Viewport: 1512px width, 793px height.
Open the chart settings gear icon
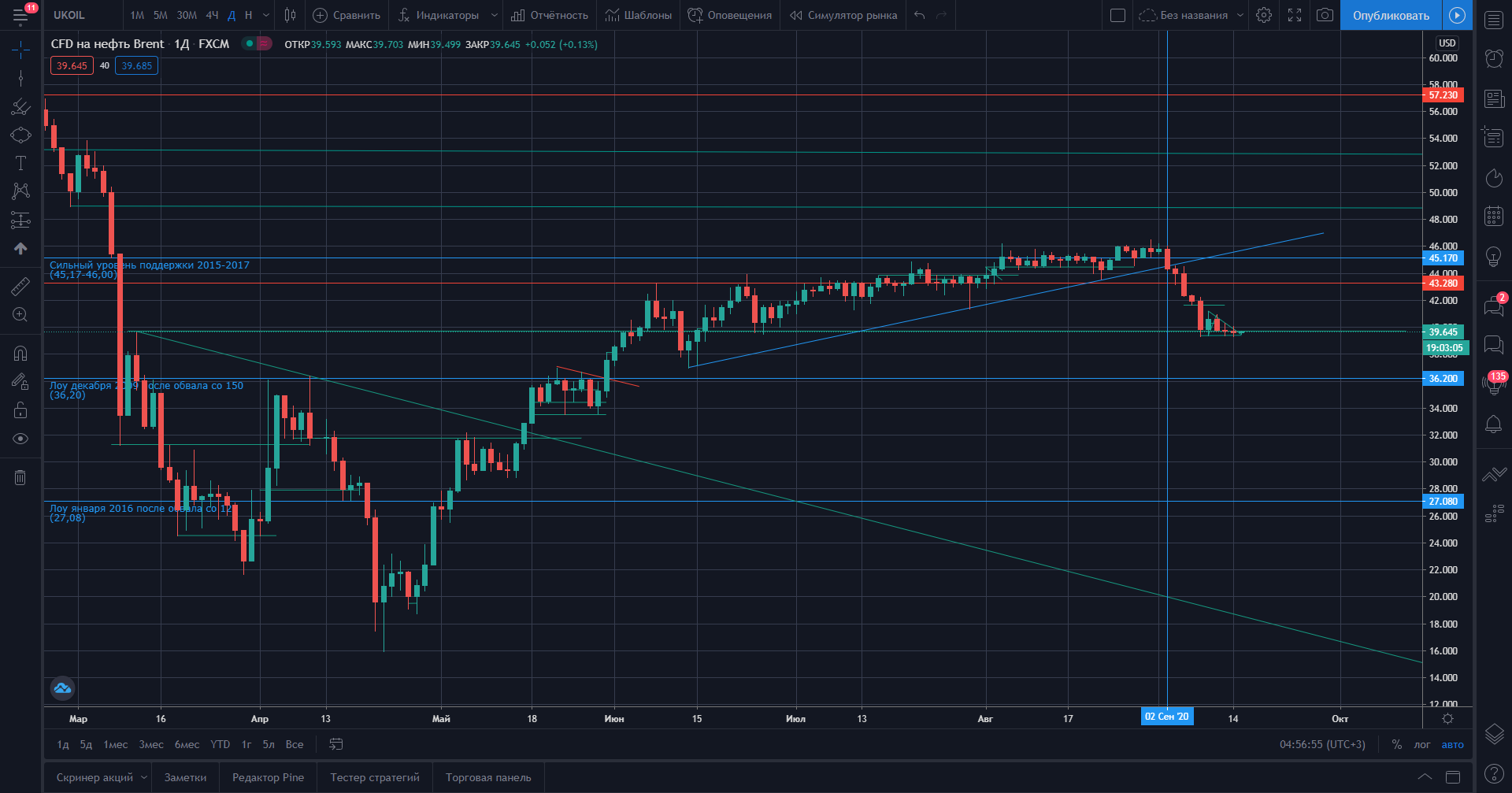coord(1263,15)
